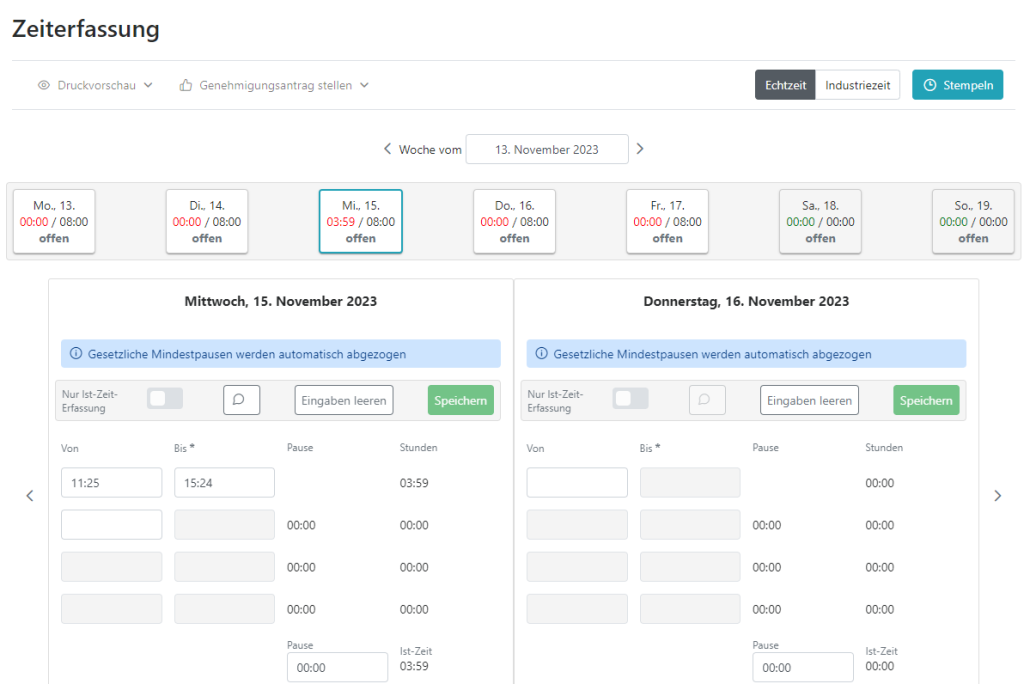Toggle Nur Ist-Zeit-Erfassung for Mittwoch
1024x684 pixels.
(165, 399)
